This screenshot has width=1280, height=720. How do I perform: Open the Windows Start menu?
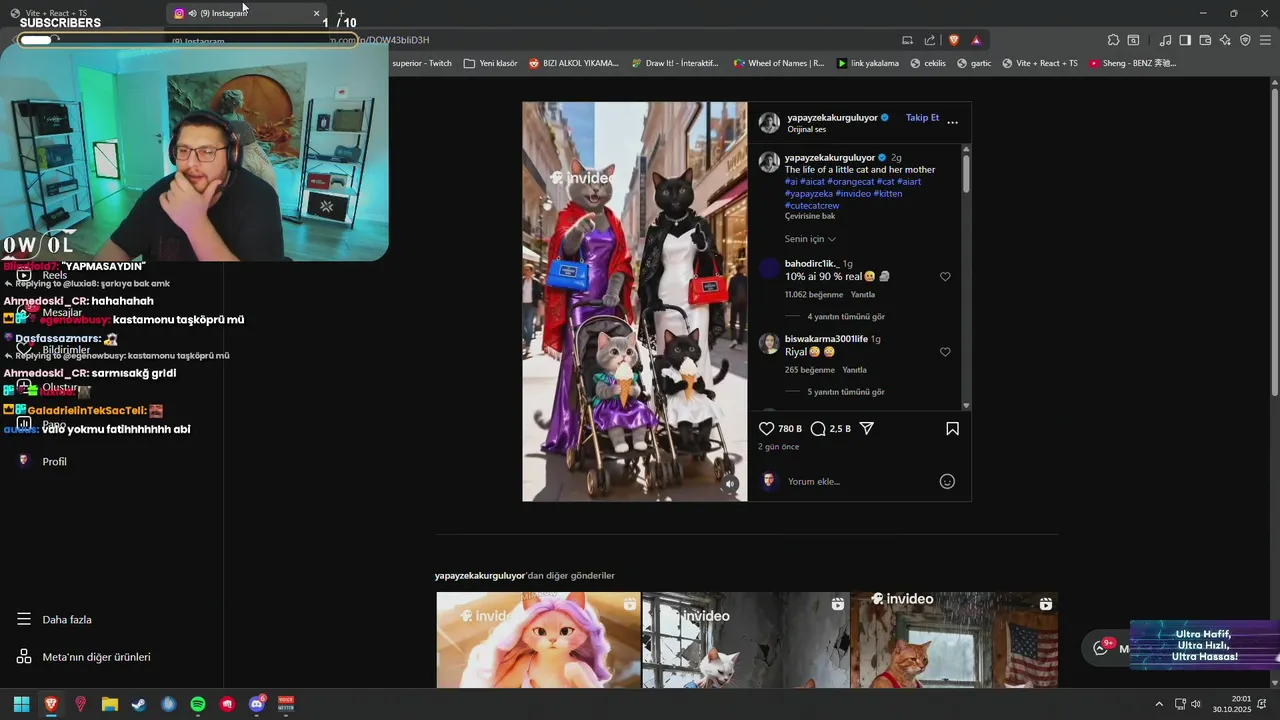(x=21, y=704)
